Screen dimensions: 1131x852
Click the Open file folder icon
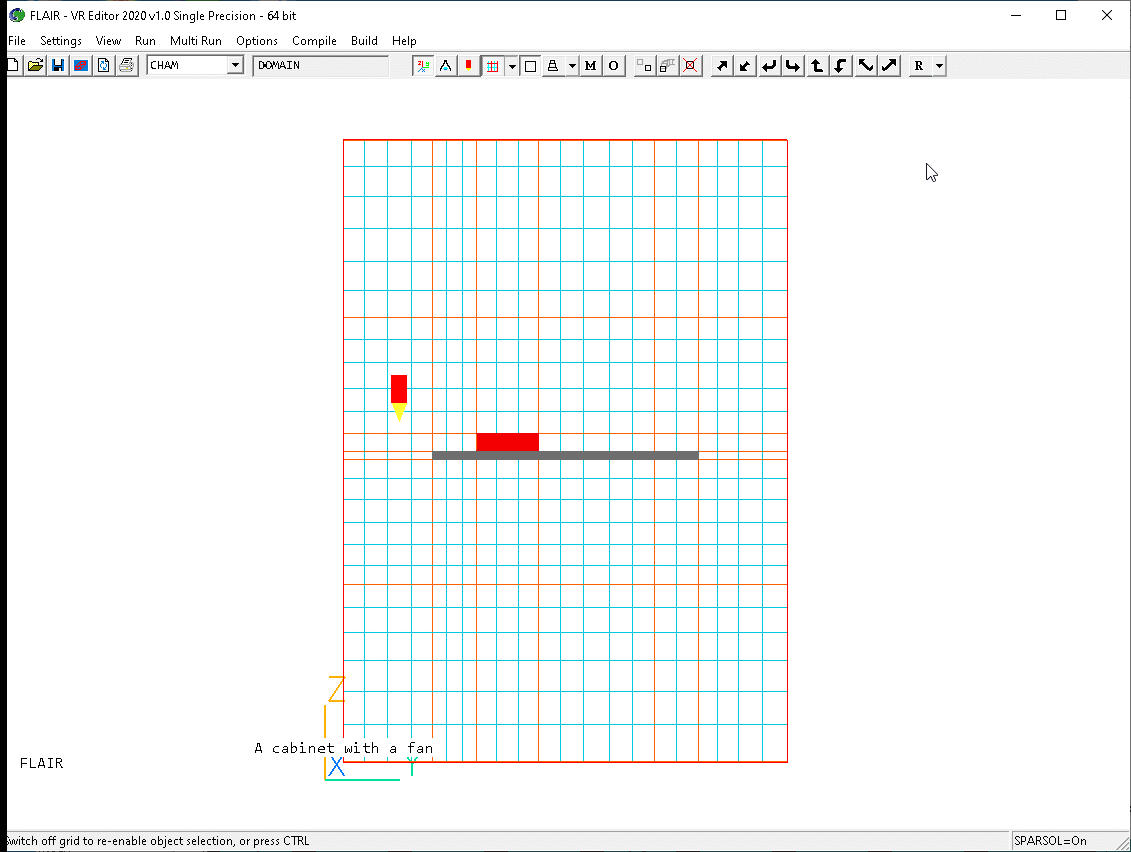pos(35,66)
